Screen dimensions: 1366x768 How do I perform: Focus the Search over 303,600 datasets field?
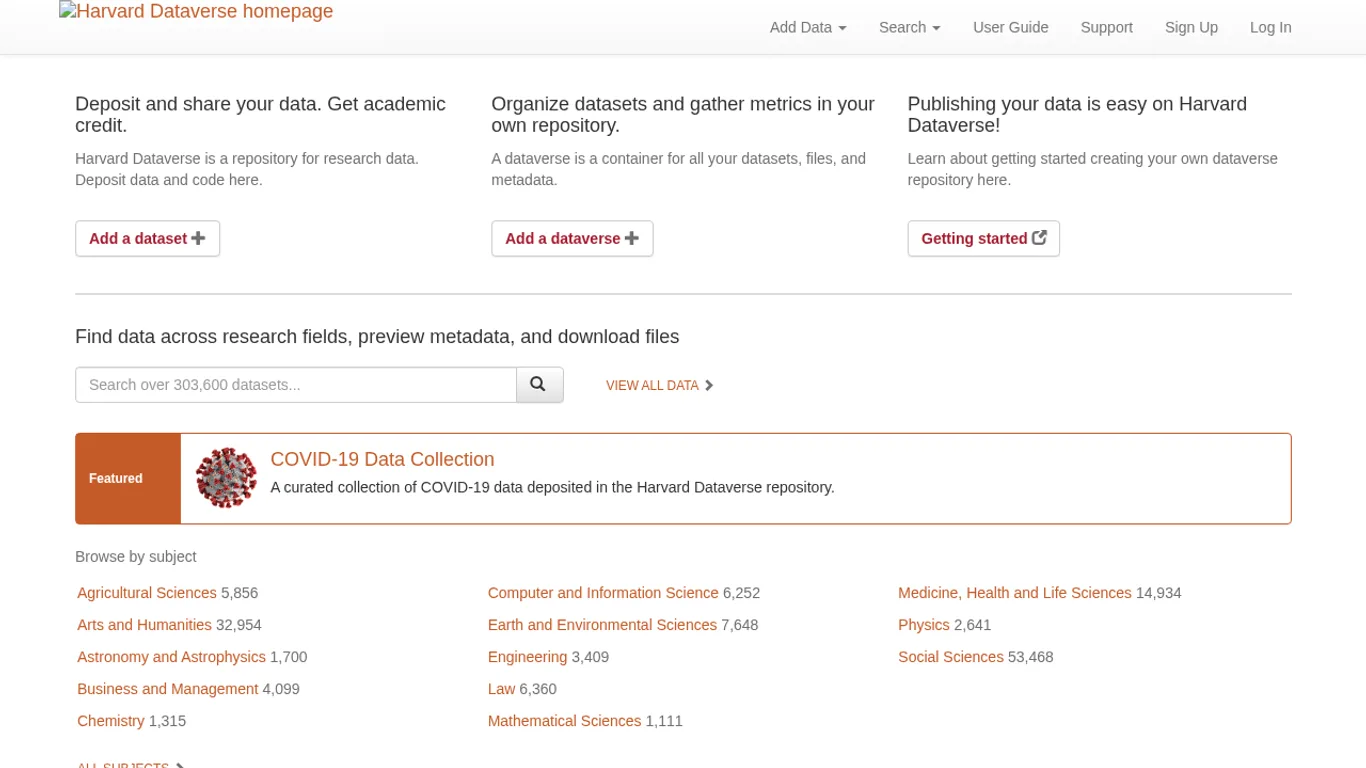tap(296, 385)
